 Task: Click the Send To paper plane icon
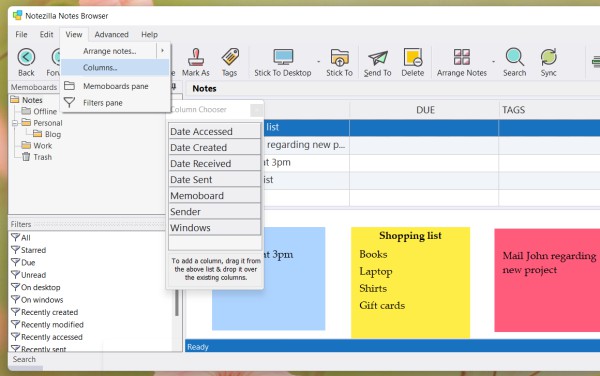(378, 58)
